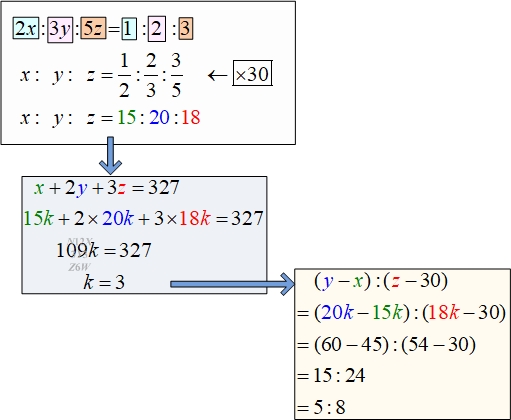Select the boxed ×30 label
The width and height of the screenshot is (511, 420).
[x=252, y=73]
